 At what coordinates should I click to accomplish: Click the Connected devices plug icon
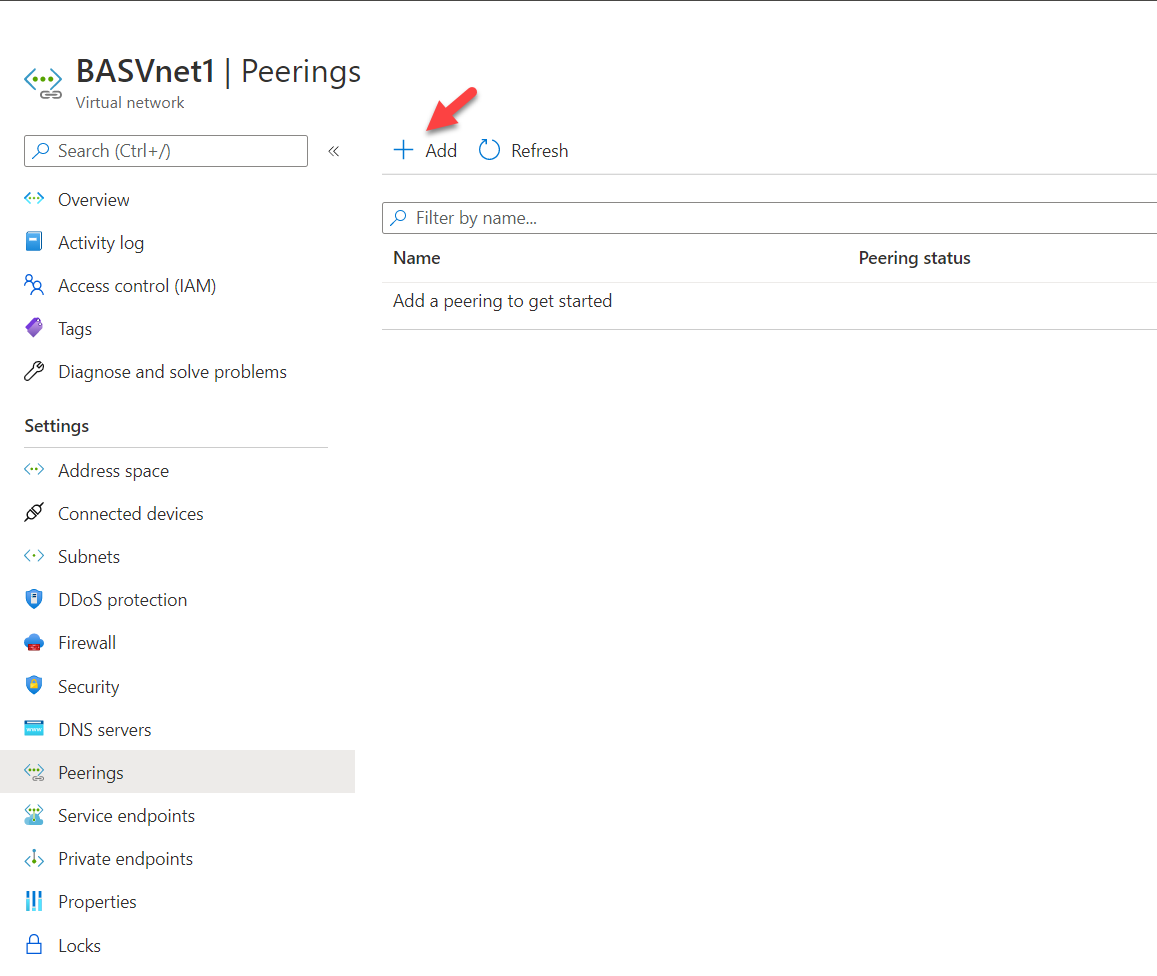pyautogui.click(x=34, y=513)
